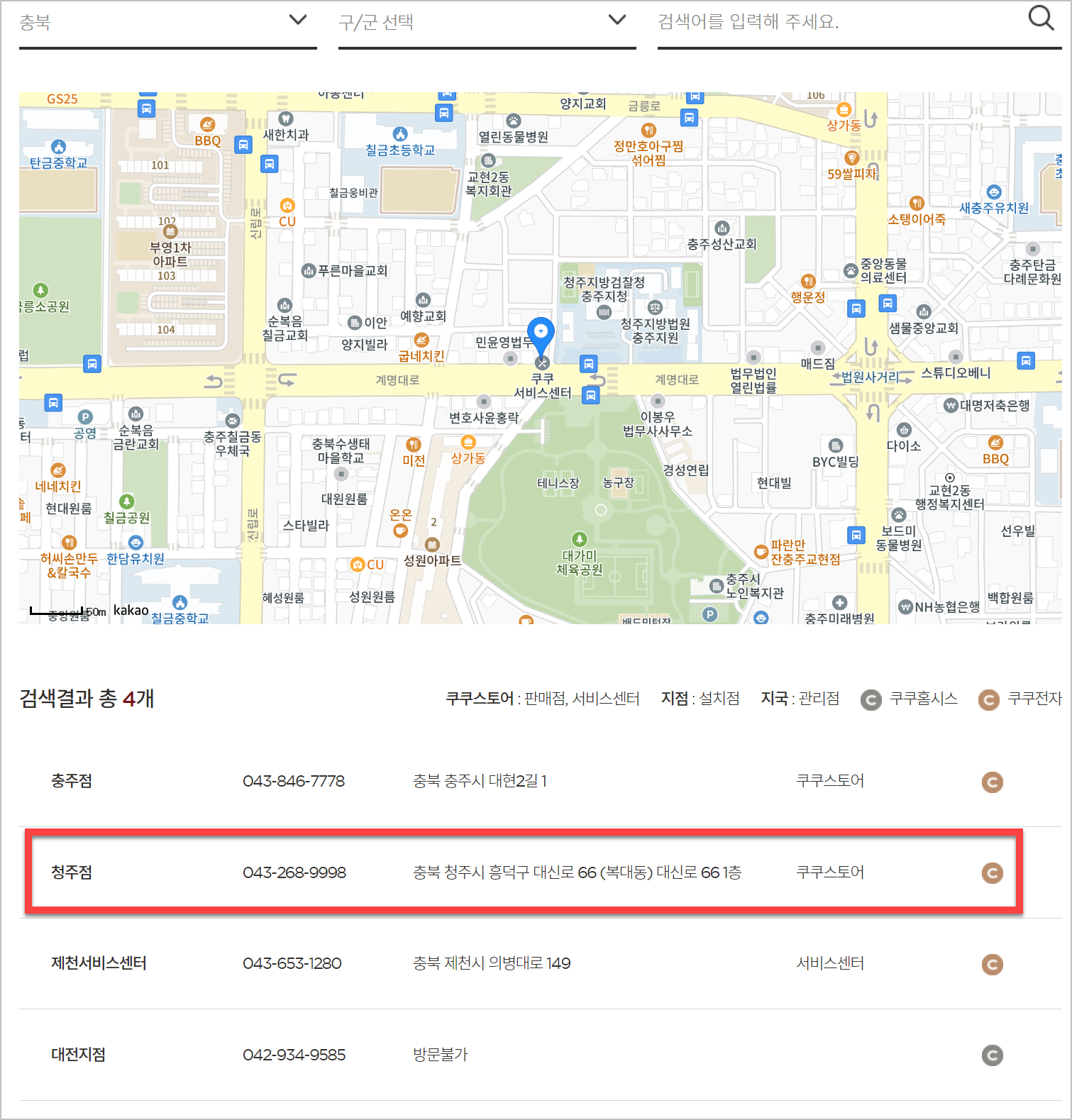Screen dimensions: 1072x1120
Task: Click the CU store icon near 새한치과
Action: point(287,206)
